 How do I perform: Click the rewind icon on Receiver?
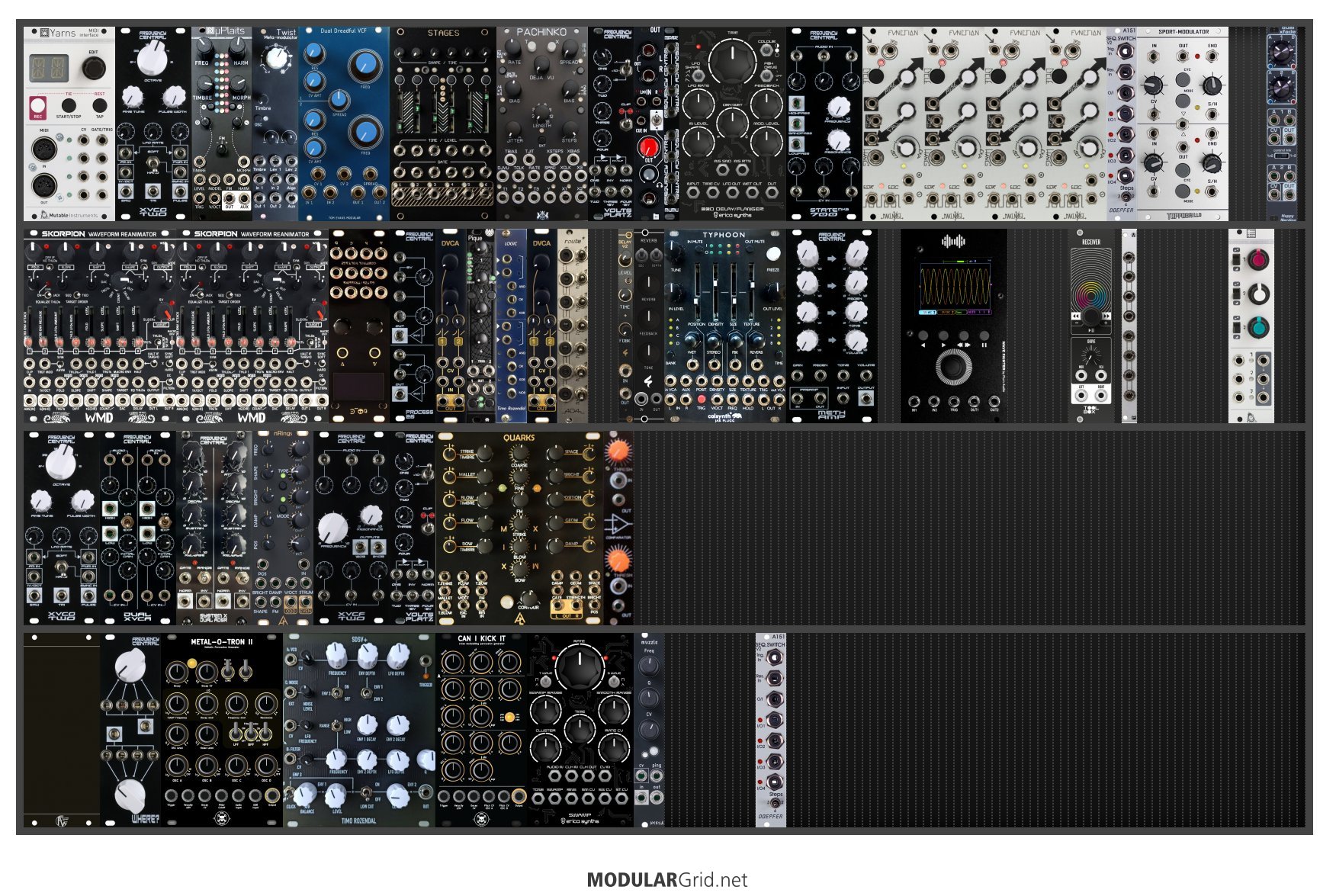coord(1076,315)
